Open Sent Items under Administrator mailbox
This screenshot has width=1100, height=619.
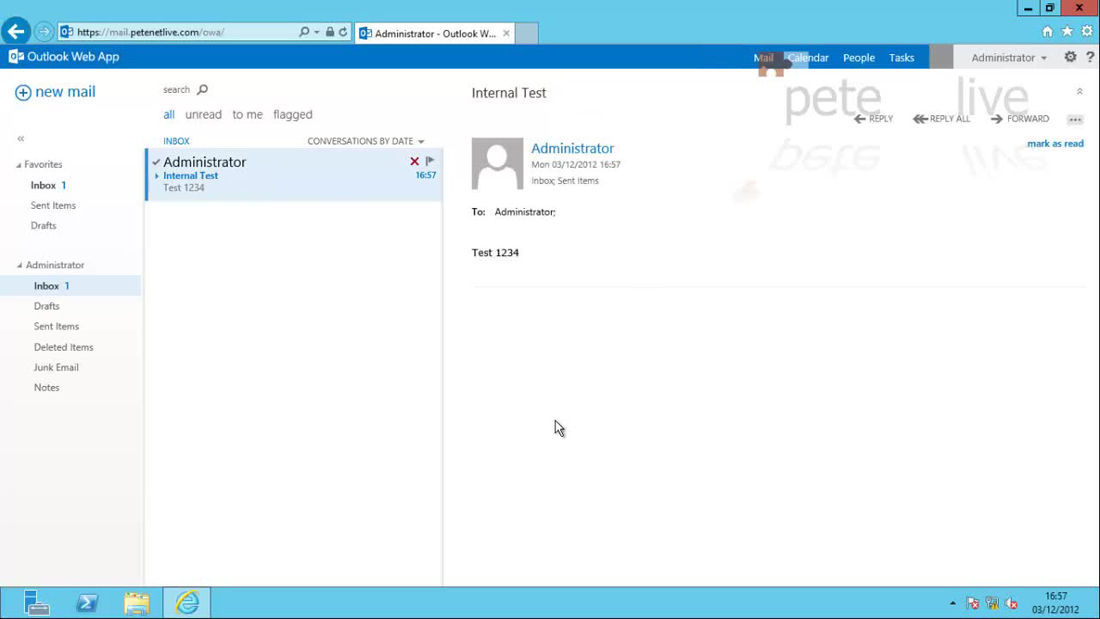pos(56,326)
